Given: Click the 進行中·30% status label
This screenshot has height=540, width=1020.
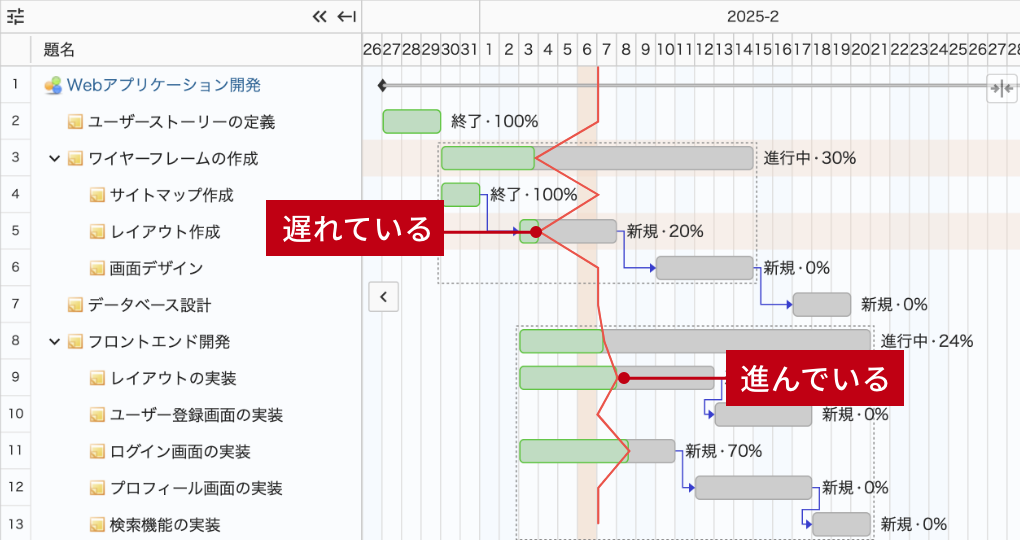Looking at the screenshot, I should tap(810, 158).
